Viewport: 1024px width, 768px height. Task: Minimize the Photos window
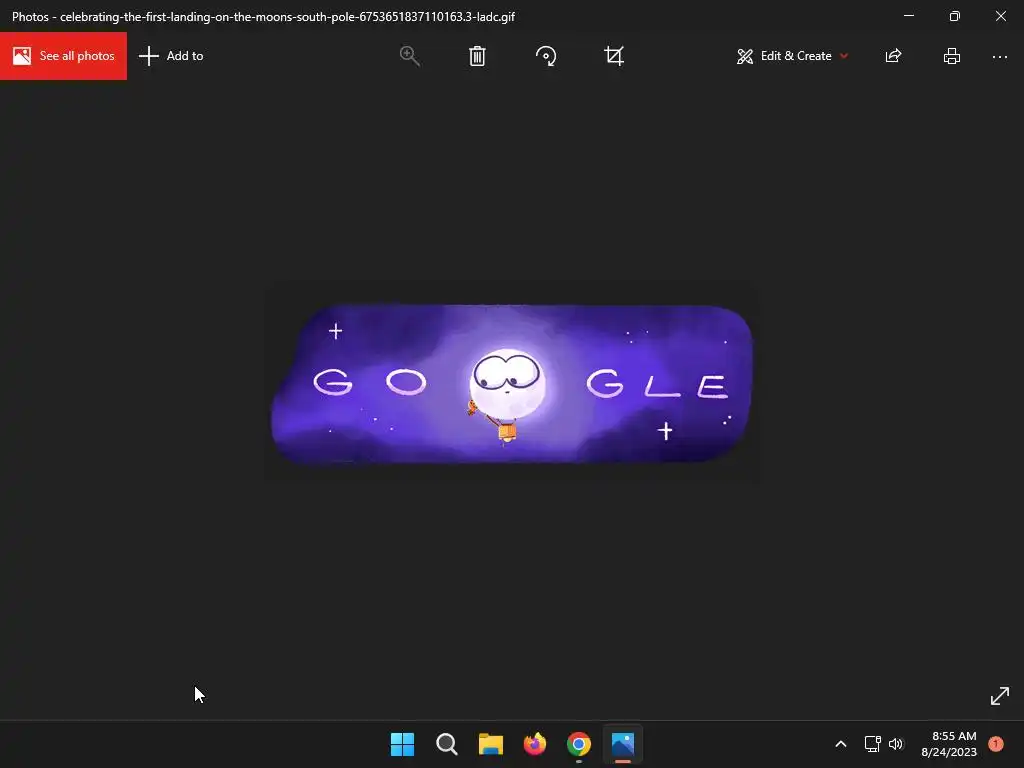click(909, 16)
